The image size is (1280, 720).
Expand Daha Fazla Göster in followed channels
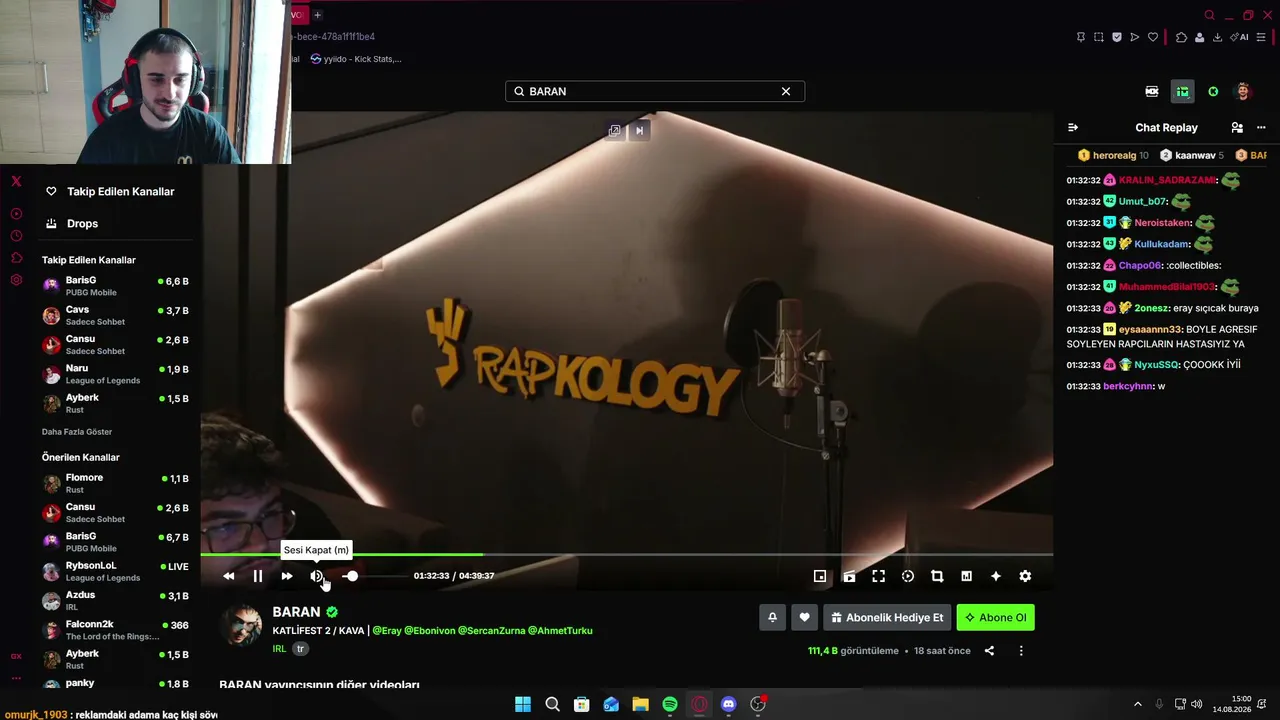click(x=77, y=432)
